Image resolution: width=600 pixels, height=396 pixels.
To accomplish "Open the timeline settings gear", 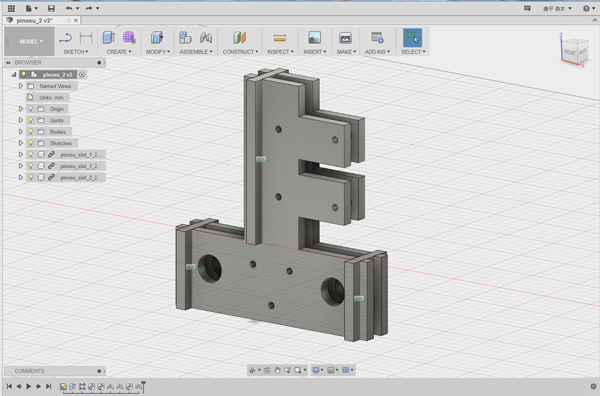I will click(593, 386).
